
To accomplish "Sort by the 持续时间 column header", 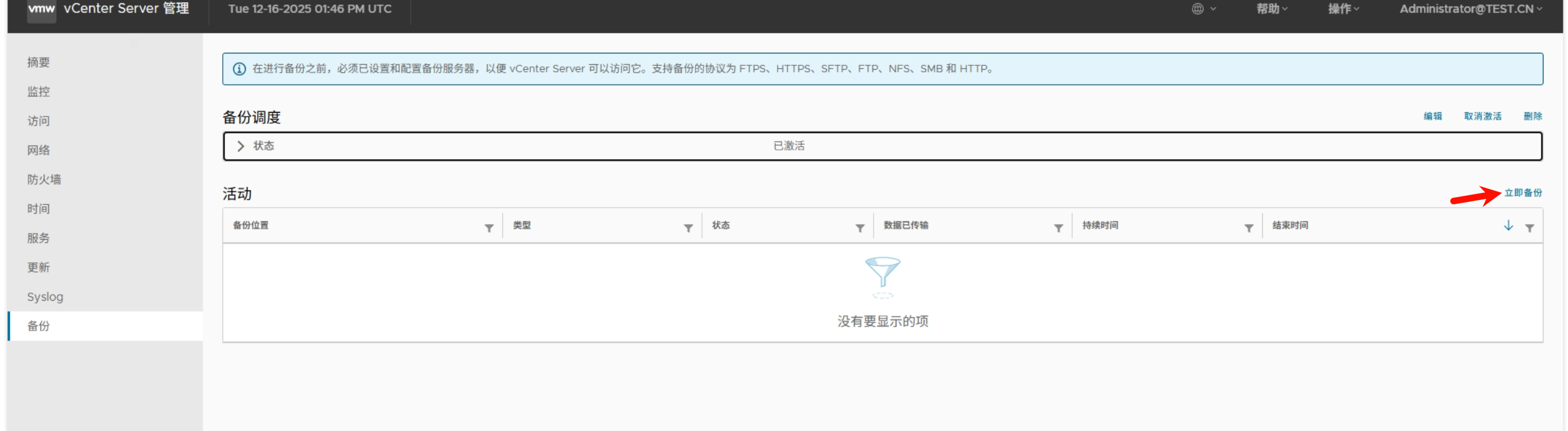I will pos(1100,225).
